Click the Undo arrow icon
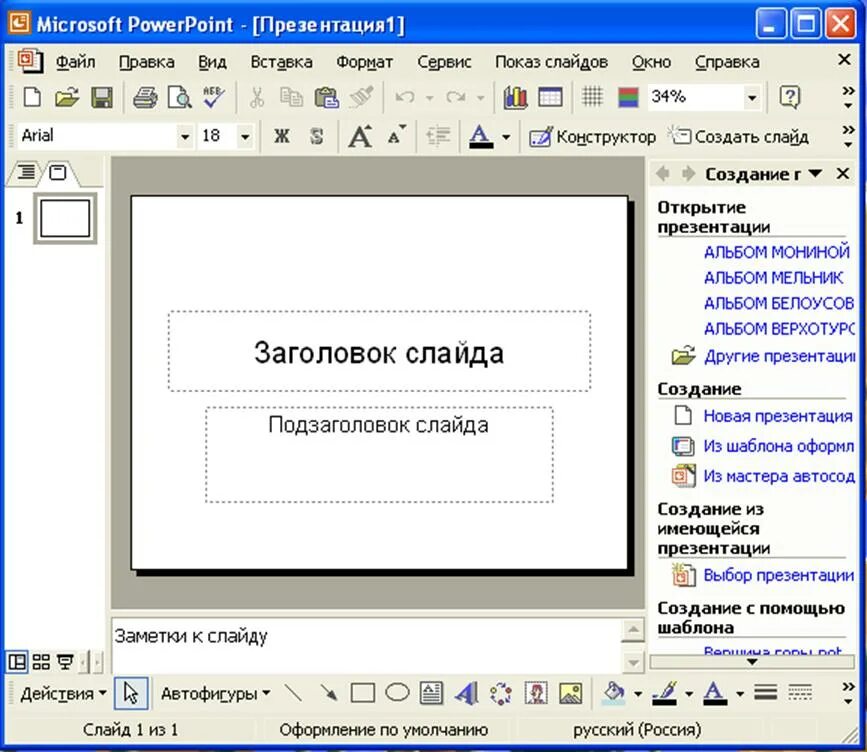This screenshot has height=752, width=867. tap(405, 97)
